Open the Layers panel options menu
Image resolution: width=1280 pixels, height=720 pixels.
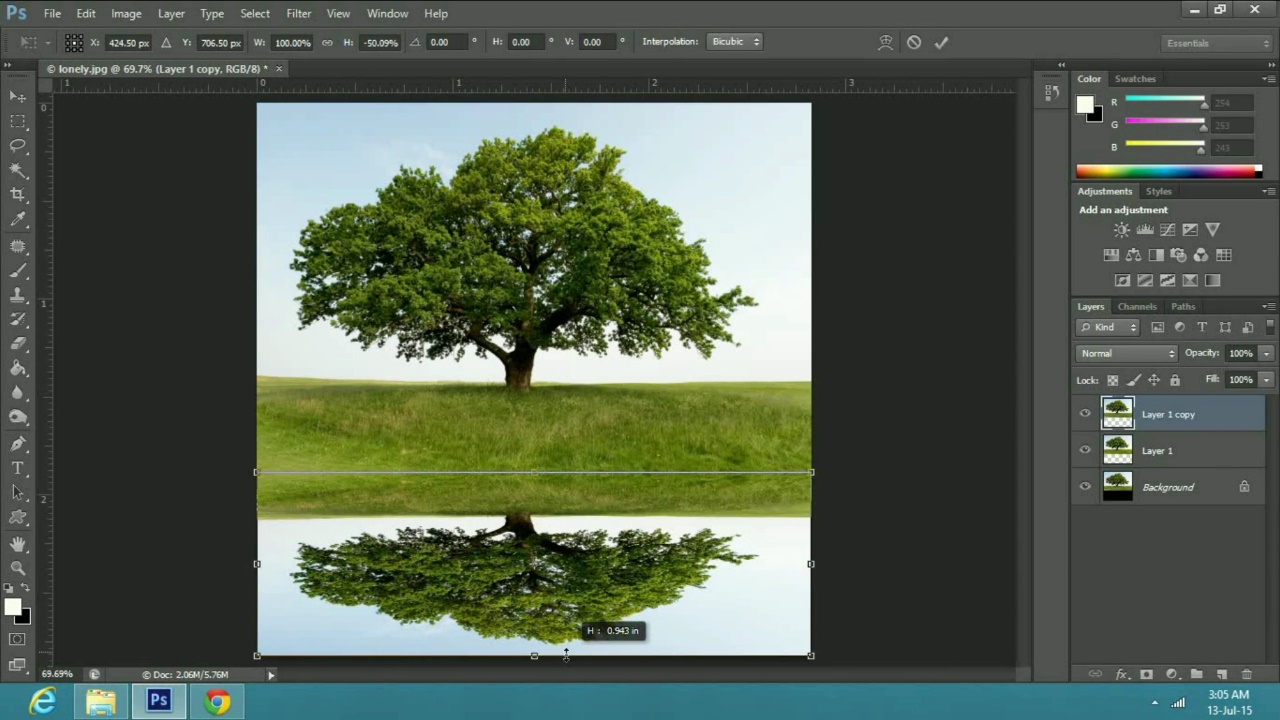tap(1268, 307)
